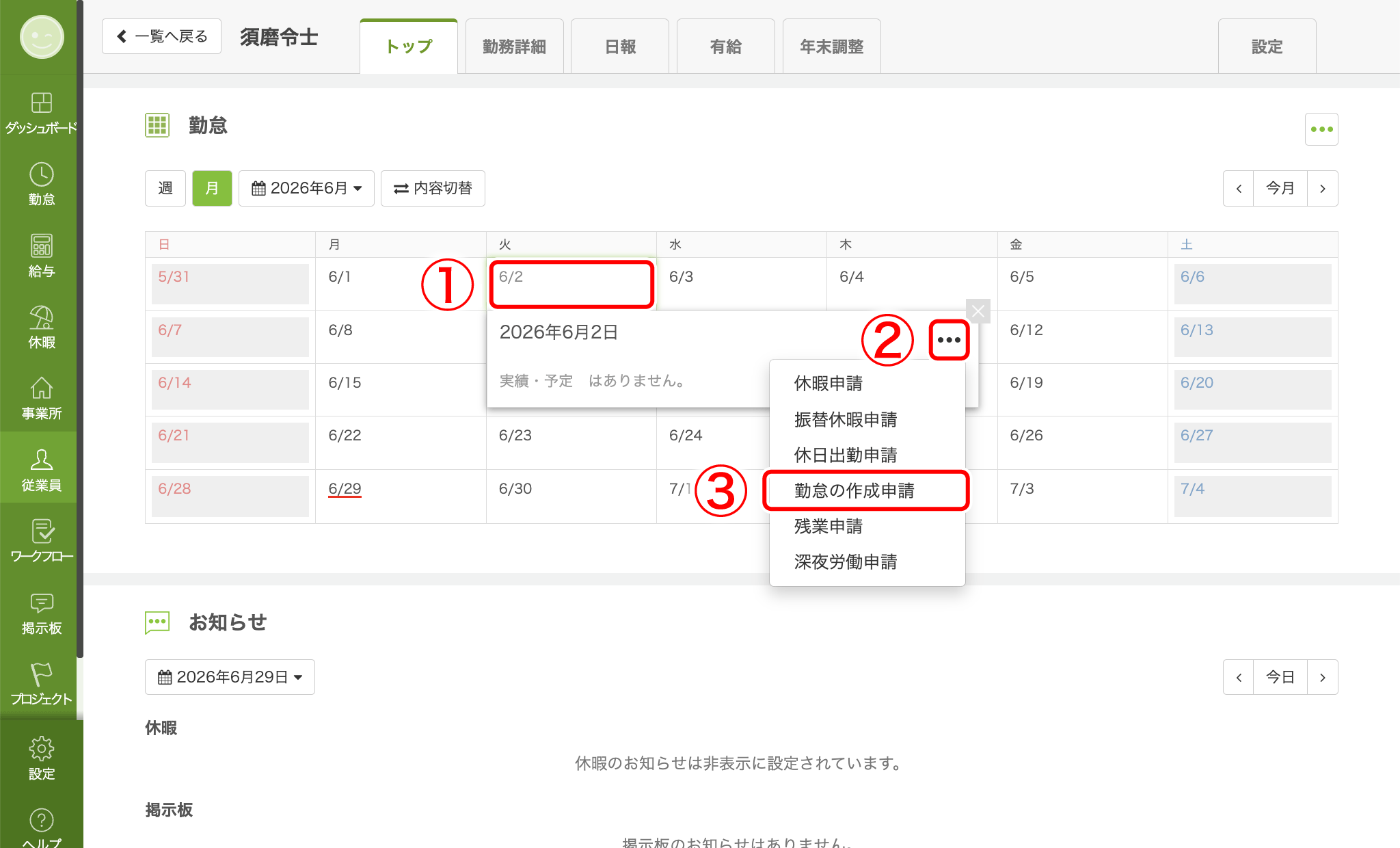Toggle 内容切替 display mode

433,188
